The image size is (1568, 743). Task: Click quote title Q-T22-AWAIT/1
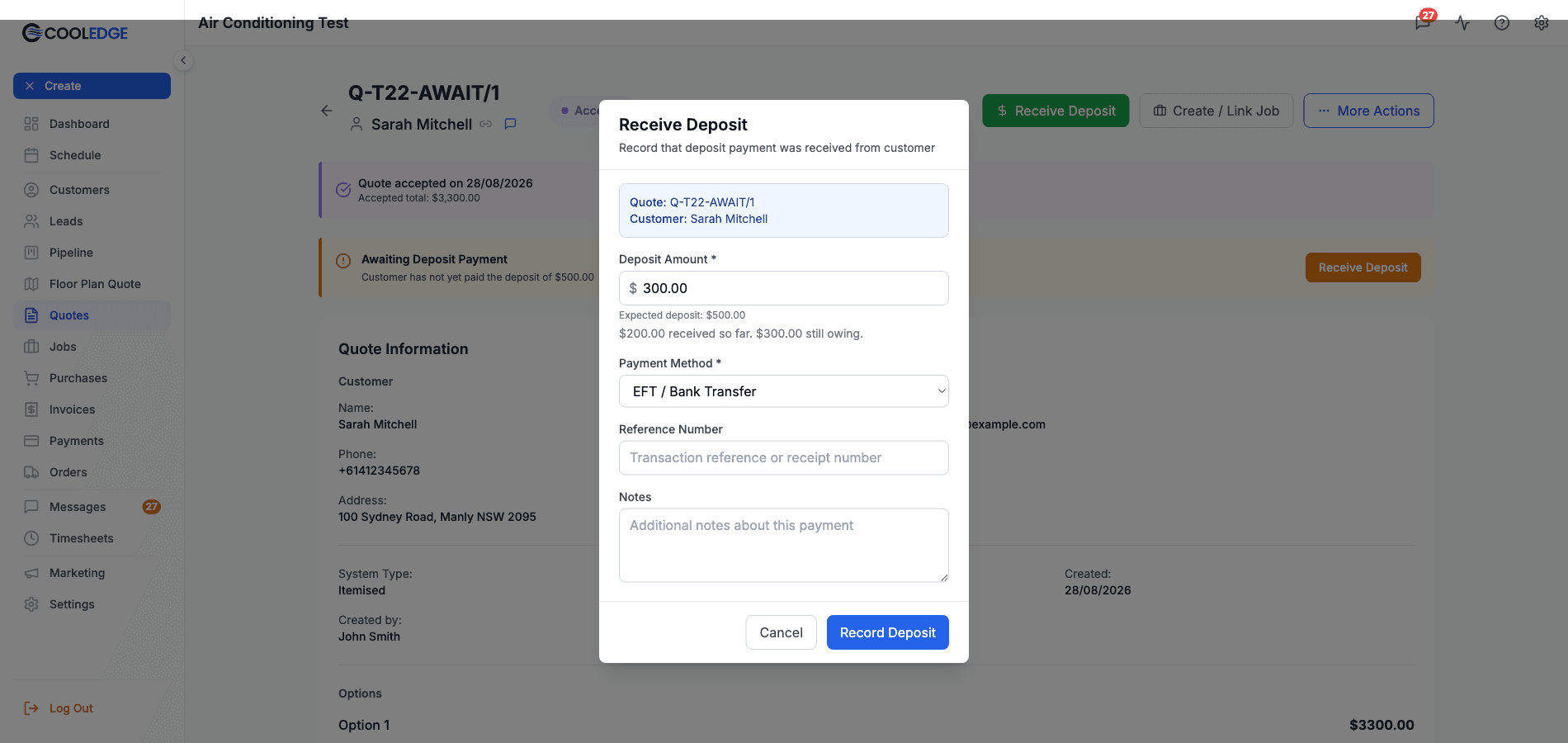click(424, 92)
